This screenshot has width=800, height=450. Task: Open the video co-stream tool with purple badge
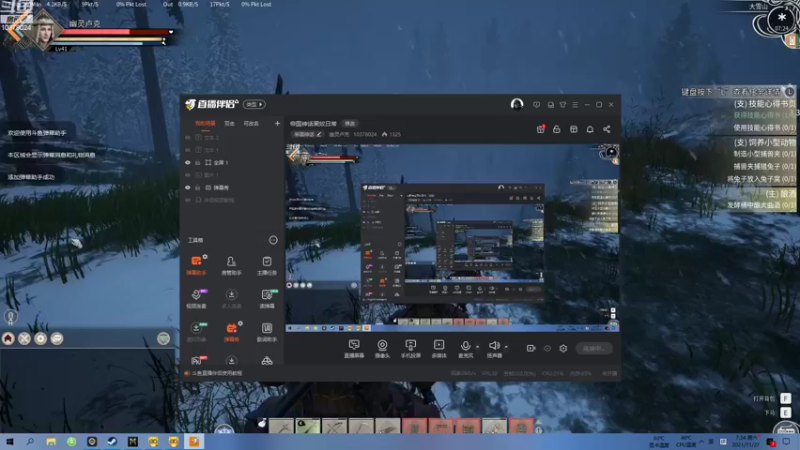pyautogui.click(x=196, y=298)
